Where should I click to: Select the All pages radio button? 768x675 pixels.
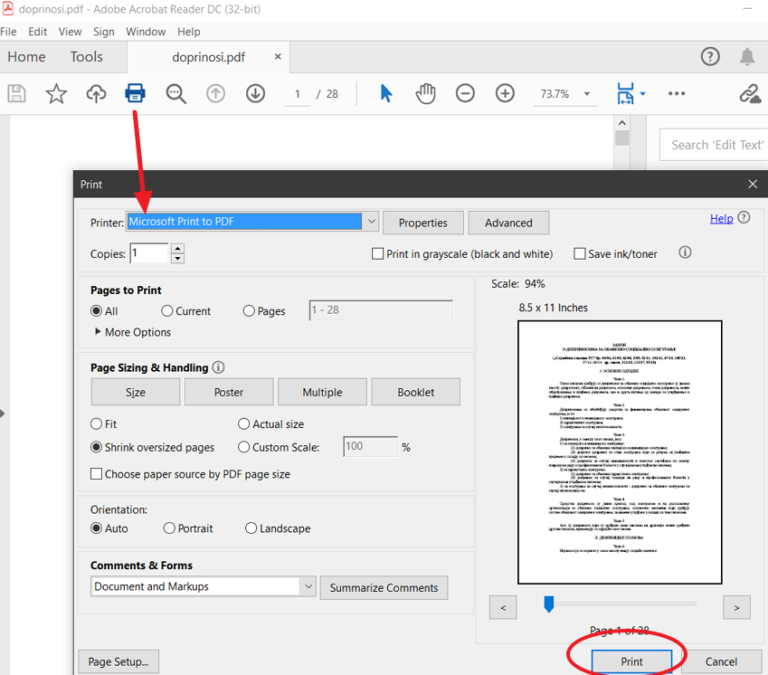tap(96, 311)
